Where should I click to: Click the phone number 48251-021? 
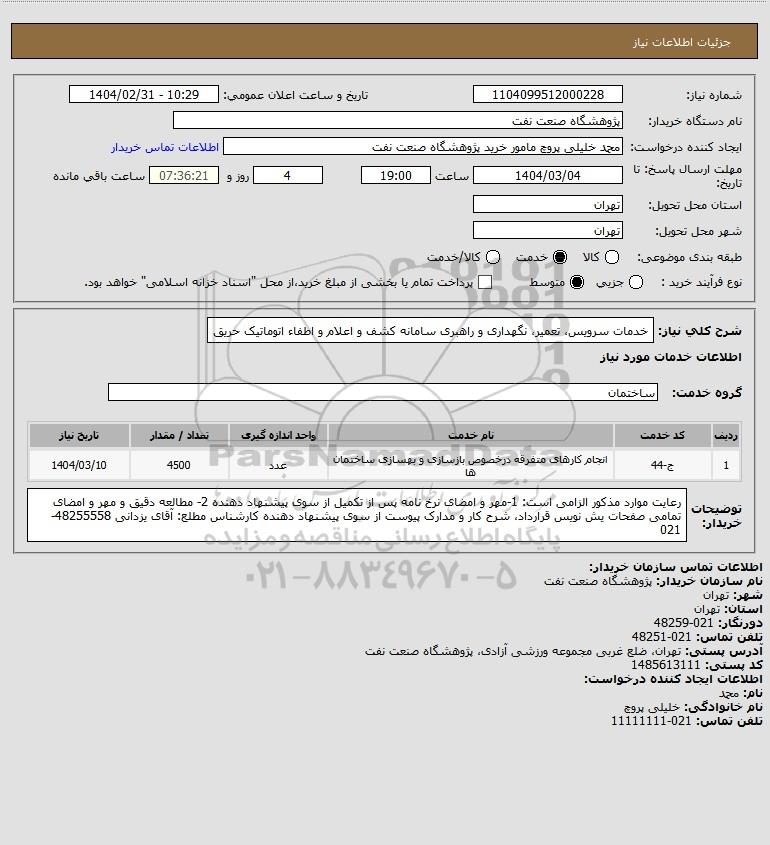pos(661,637)
